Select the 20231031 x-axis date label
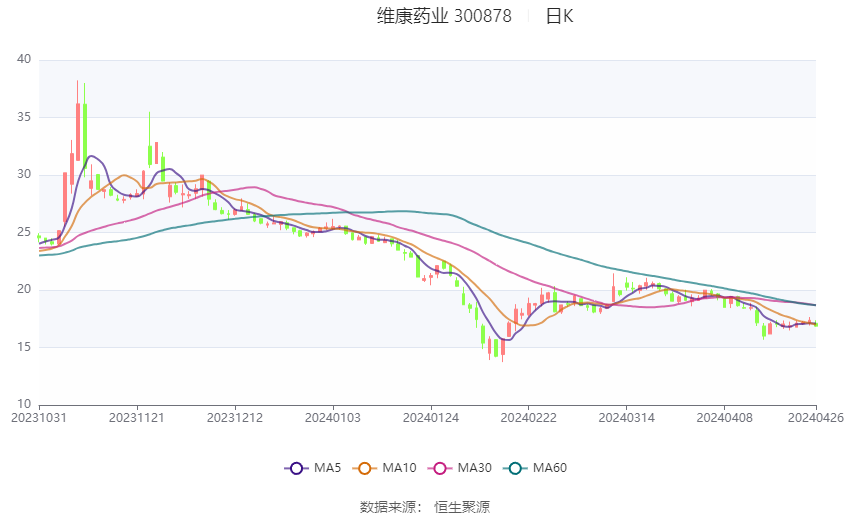The image size is (850, 517). 39,418
